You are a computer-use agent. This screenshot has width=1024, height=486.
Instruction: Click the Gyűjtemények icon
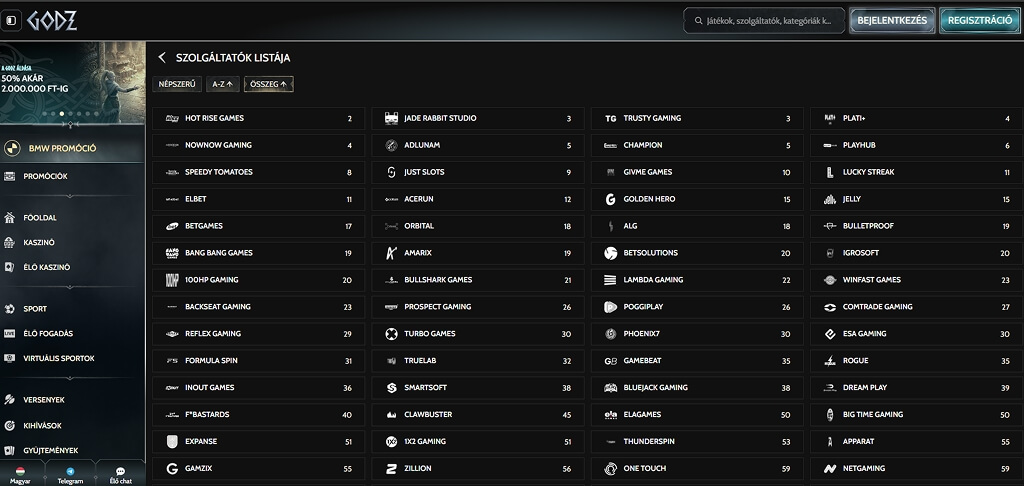coord(9,451)
